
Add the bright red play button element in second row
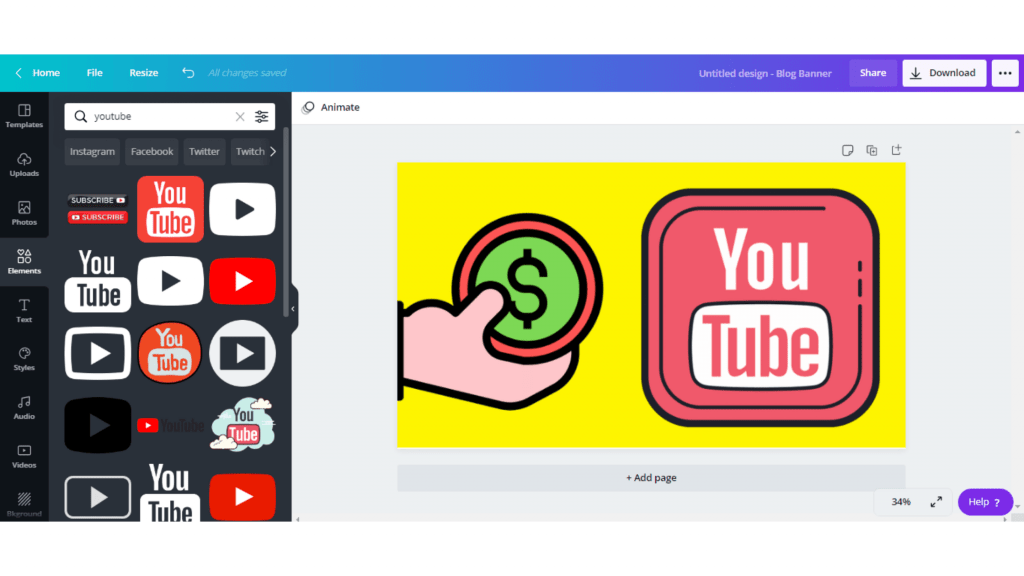(242, 281)
